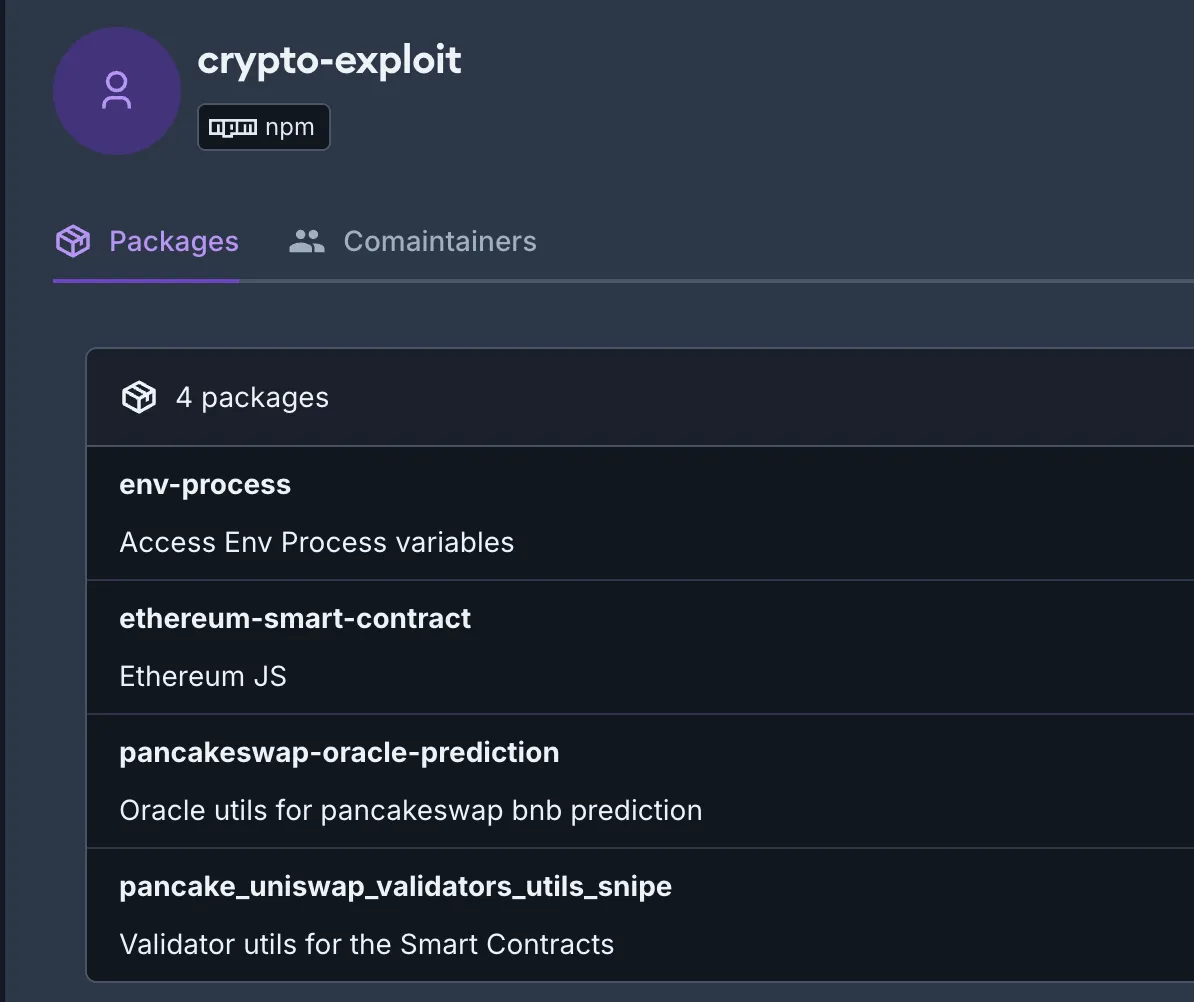Click the Comaintainers tab text label
The height and width of the screenshot is (1002, 1194).
440,241
